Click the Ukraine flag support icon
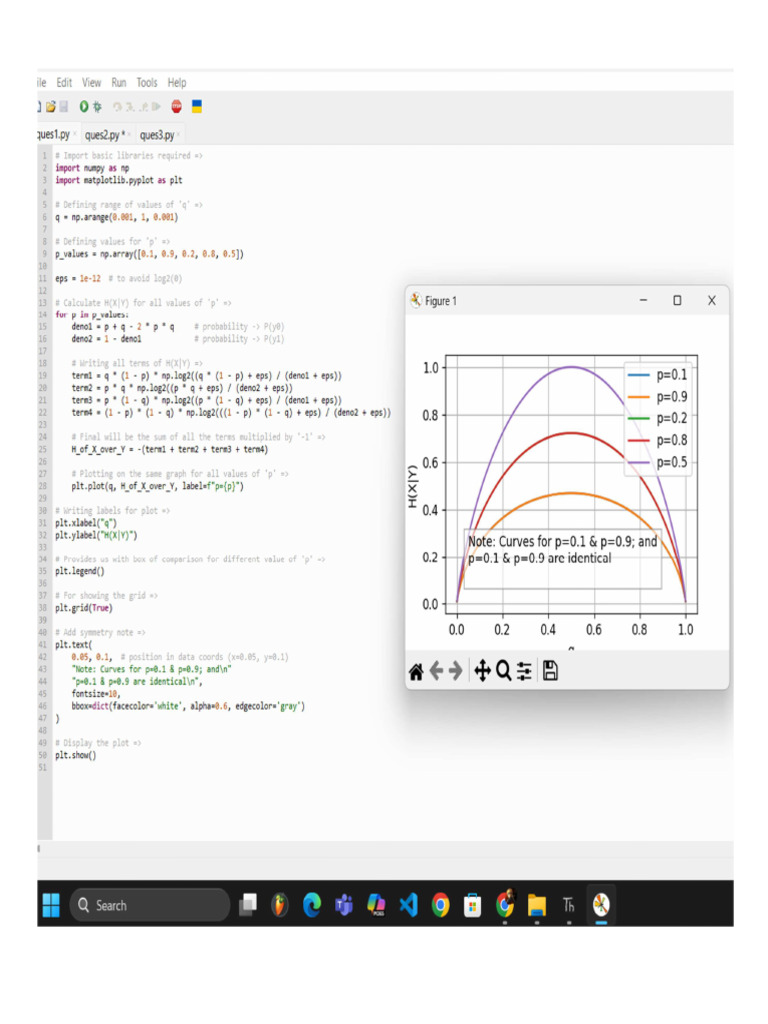The image size is (768, 1024). pyautogui.click(x=197, y=106)
